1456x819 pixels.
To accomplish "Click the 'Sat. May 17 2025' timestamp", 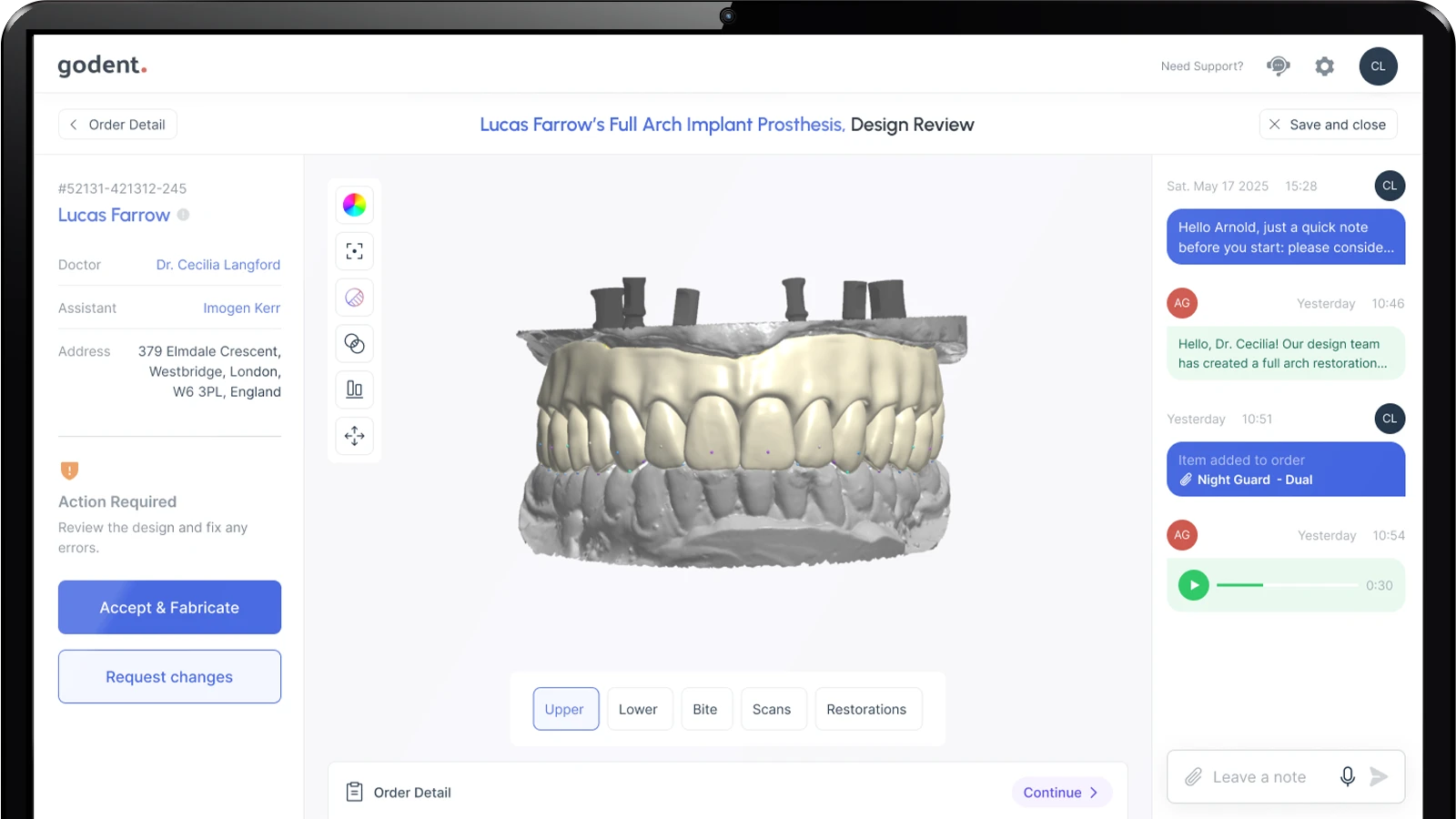I will [1218, 186].
